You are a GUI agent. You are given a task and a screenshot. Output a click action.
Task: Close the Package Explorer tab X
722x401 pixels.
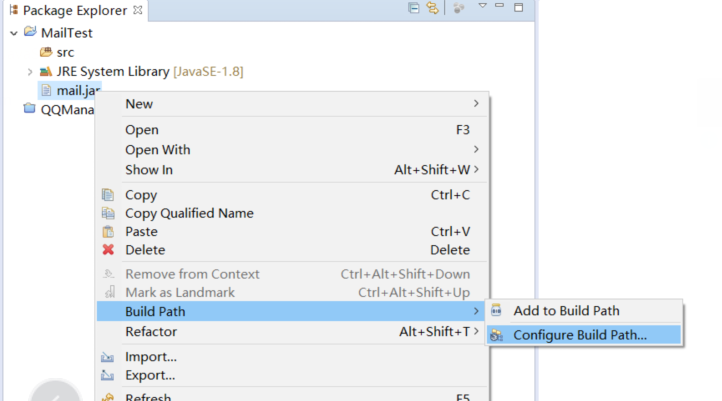[x=137, y=10]
